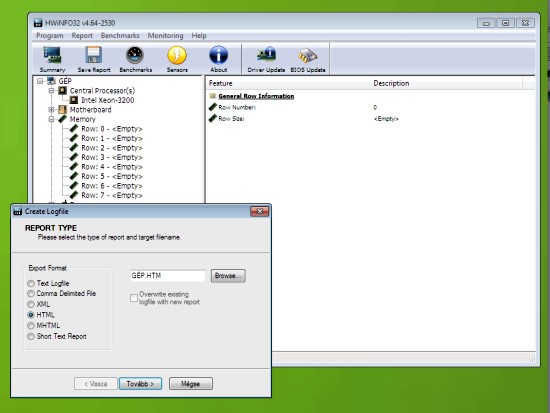
Task: Collapse the Memory tree node
Action: click(x=51, y=119)
